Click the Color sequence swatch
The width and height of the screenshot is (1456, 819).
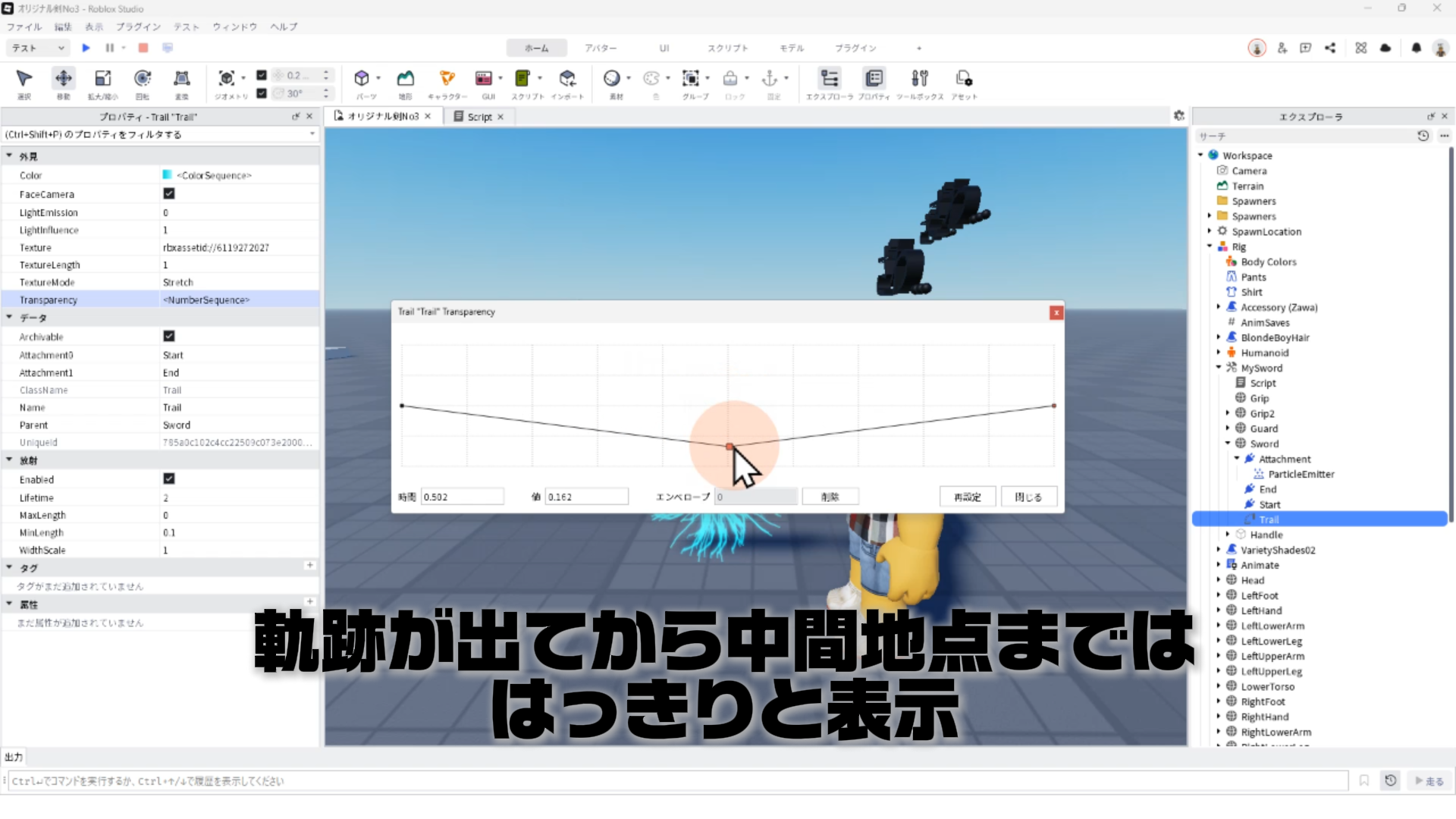pos(167,175)
